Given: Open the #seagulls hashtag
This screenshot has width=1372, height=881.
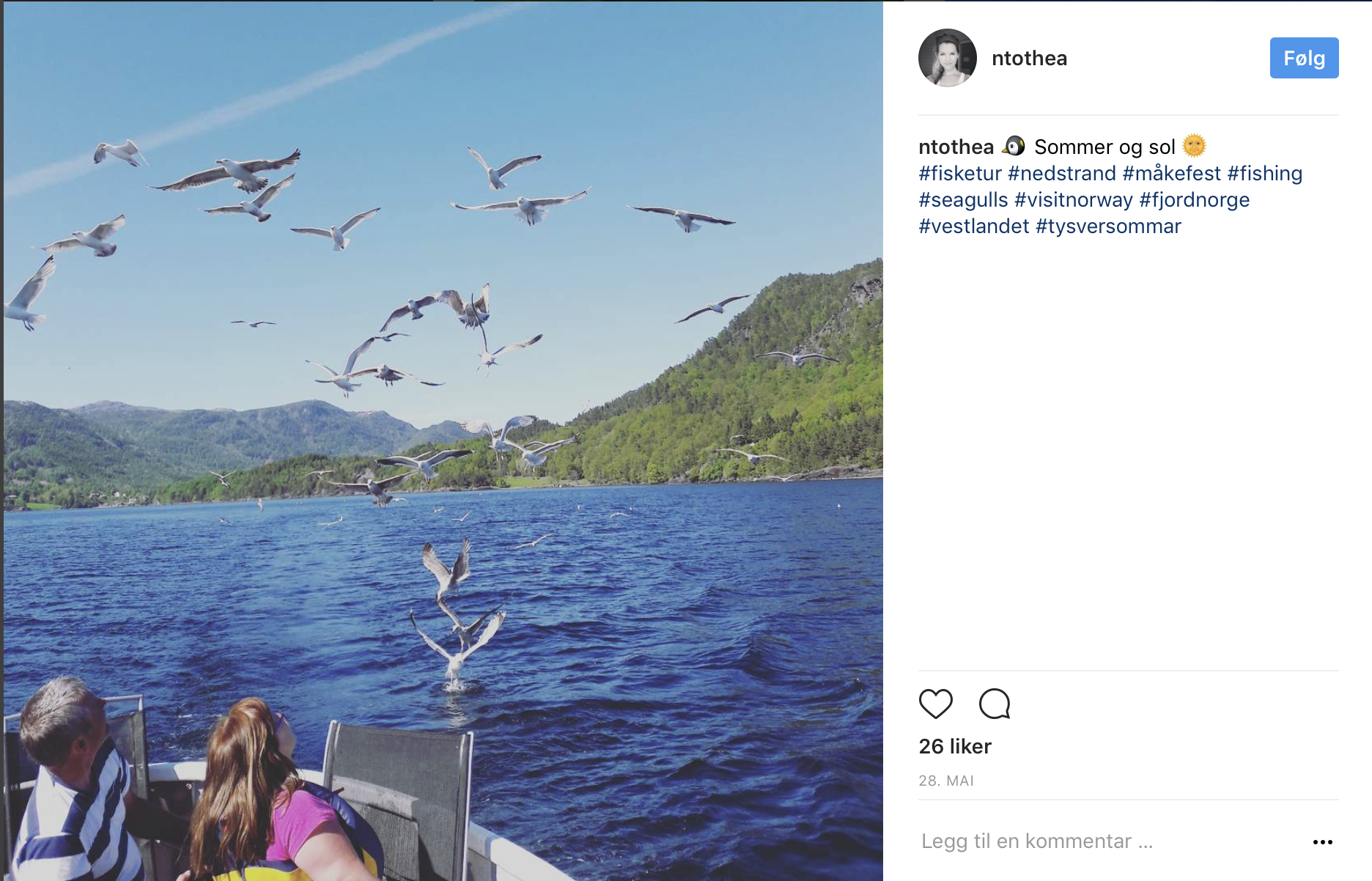Looking at the screenshot, I should click(963, 200).
